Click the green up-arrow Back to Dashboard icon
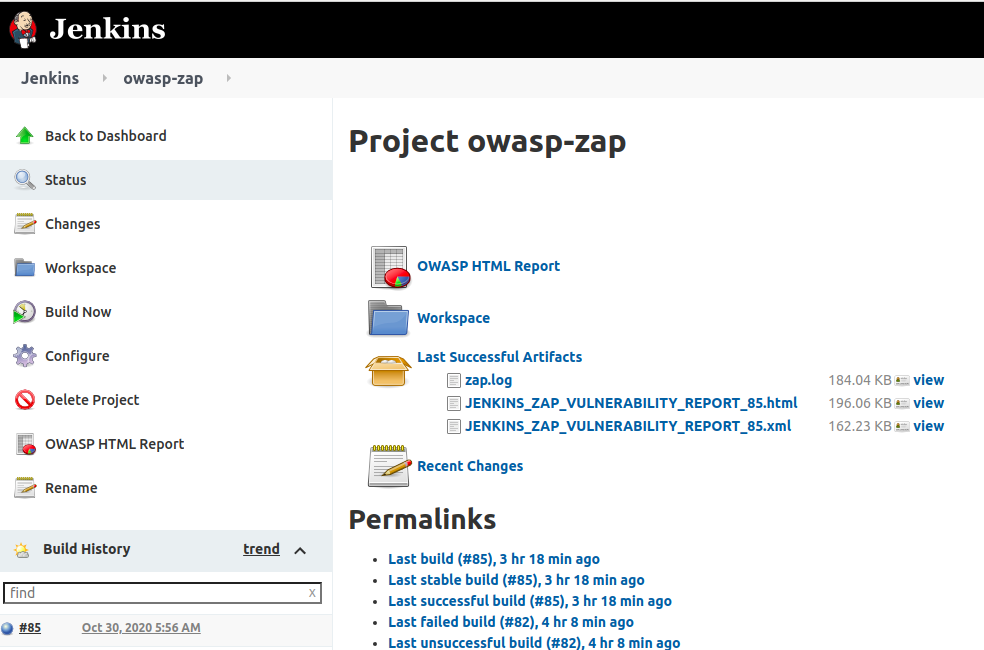 click(24, 136)
